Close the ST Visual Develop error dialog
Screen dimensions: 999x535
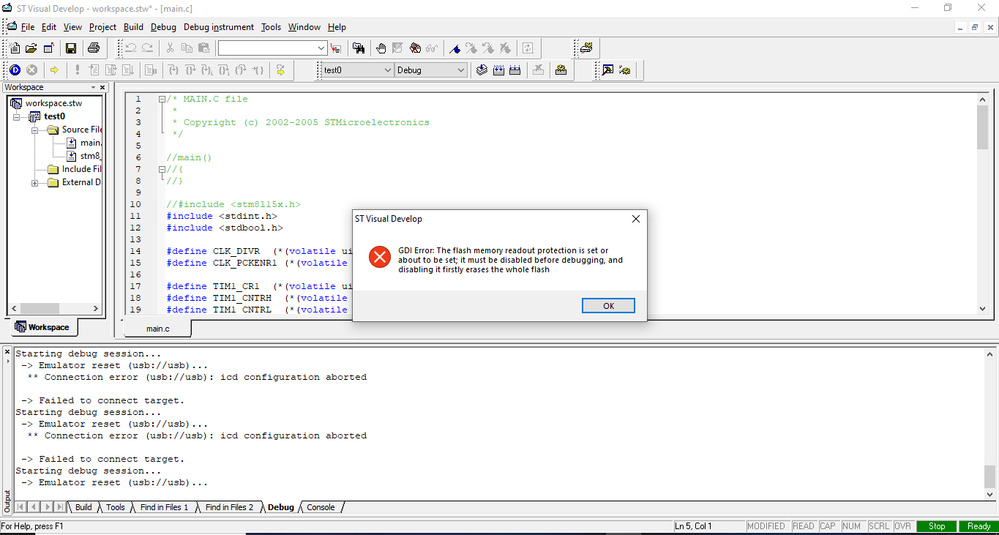(x=635, y=218)
